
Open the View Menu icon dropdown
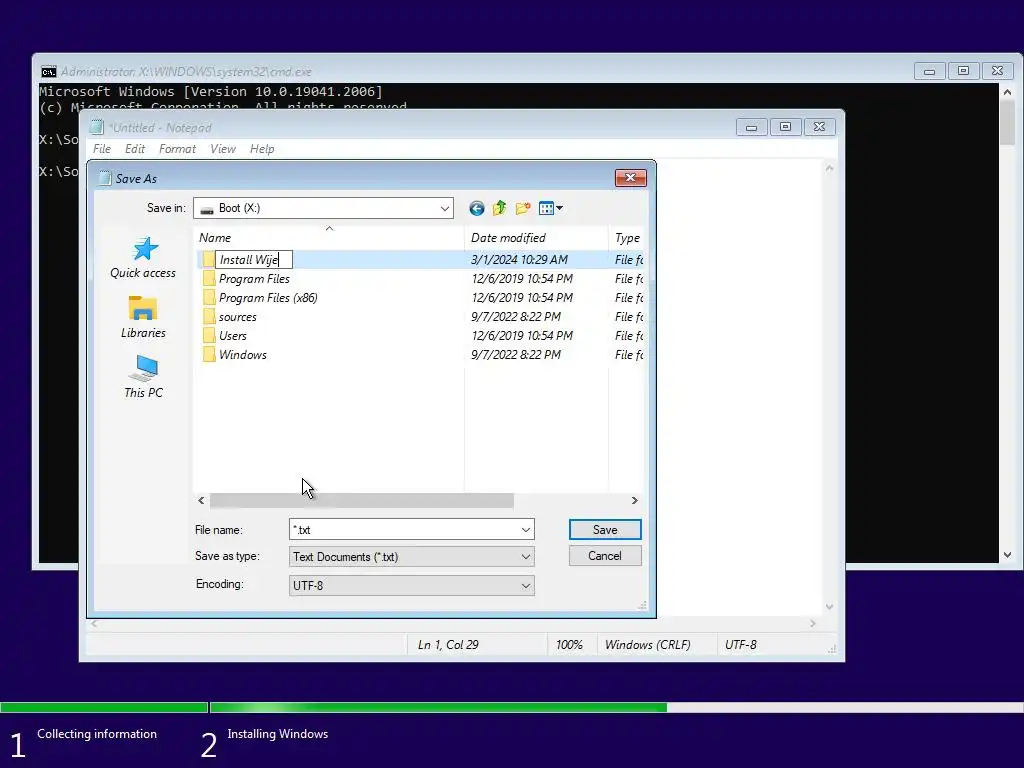click(x=551, y=208)
